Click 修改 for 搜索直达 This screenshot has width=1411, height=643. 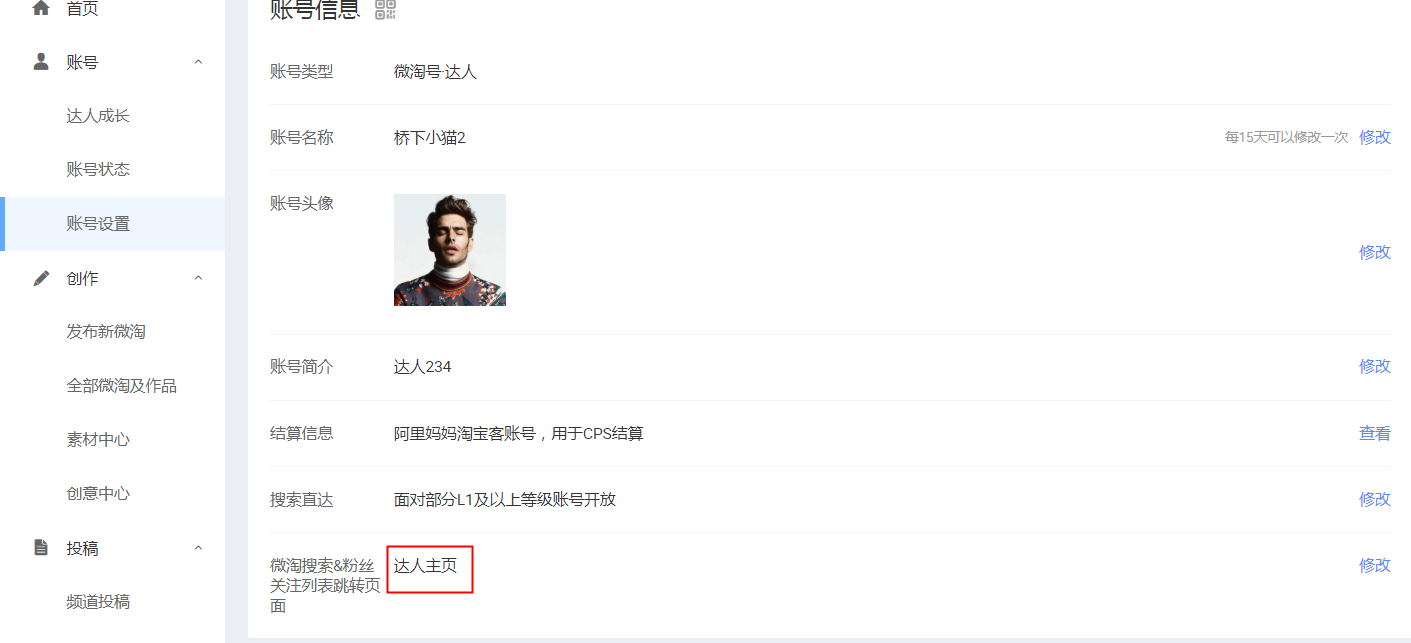click(x=1375, y=499)
